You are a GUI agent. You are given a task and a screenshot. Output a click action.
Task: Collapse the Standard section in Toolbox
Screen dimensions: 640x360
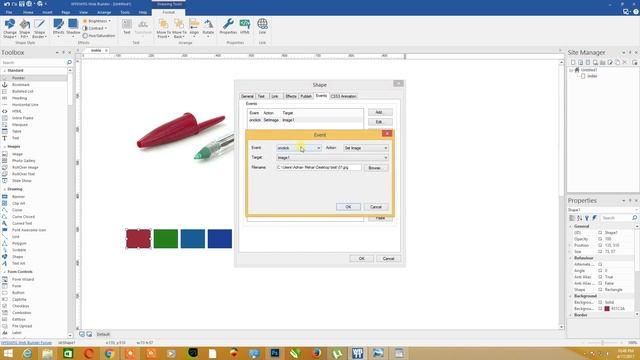[4, 71]
